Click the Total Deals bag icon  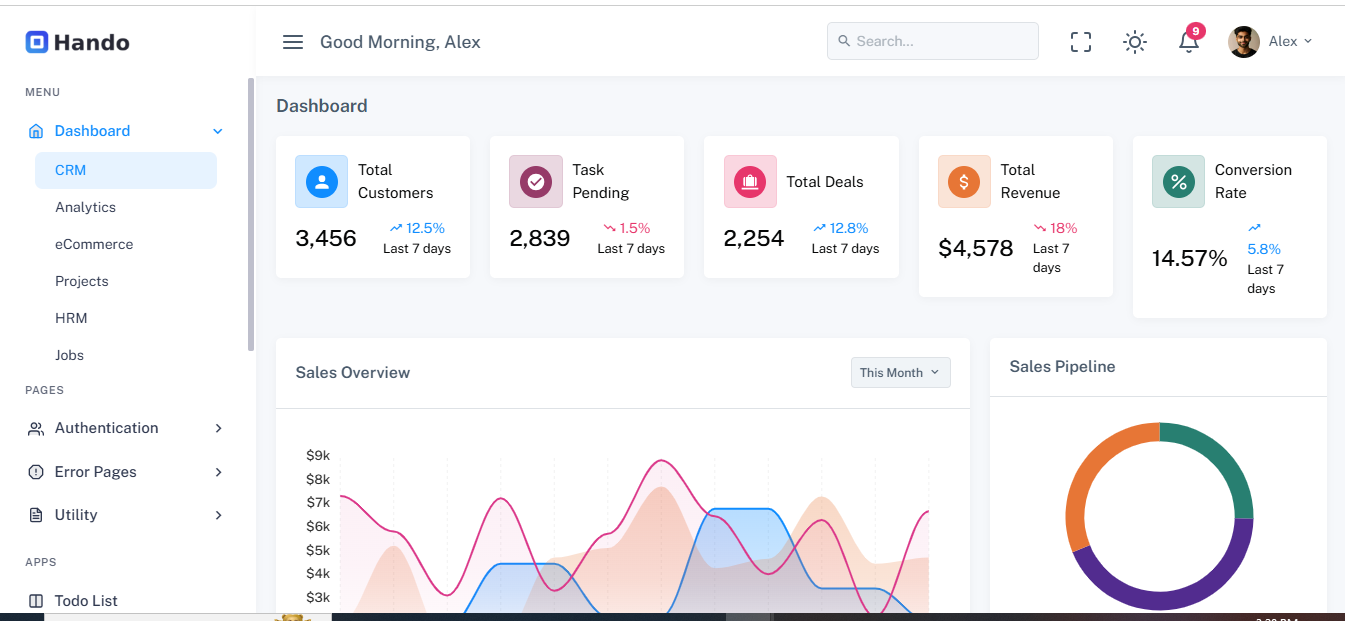pos(750,181)
